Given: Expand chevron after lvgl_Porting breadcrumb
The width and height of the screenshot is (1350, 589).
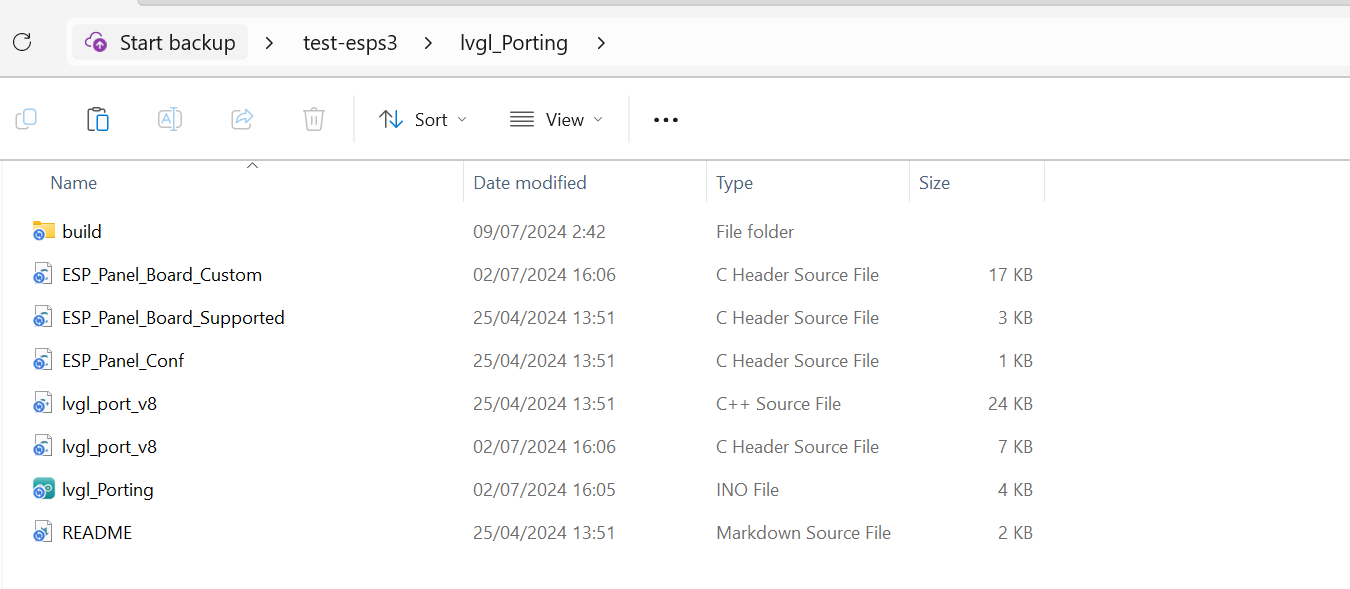Looking at the screenshot, I should click(601, 43).
